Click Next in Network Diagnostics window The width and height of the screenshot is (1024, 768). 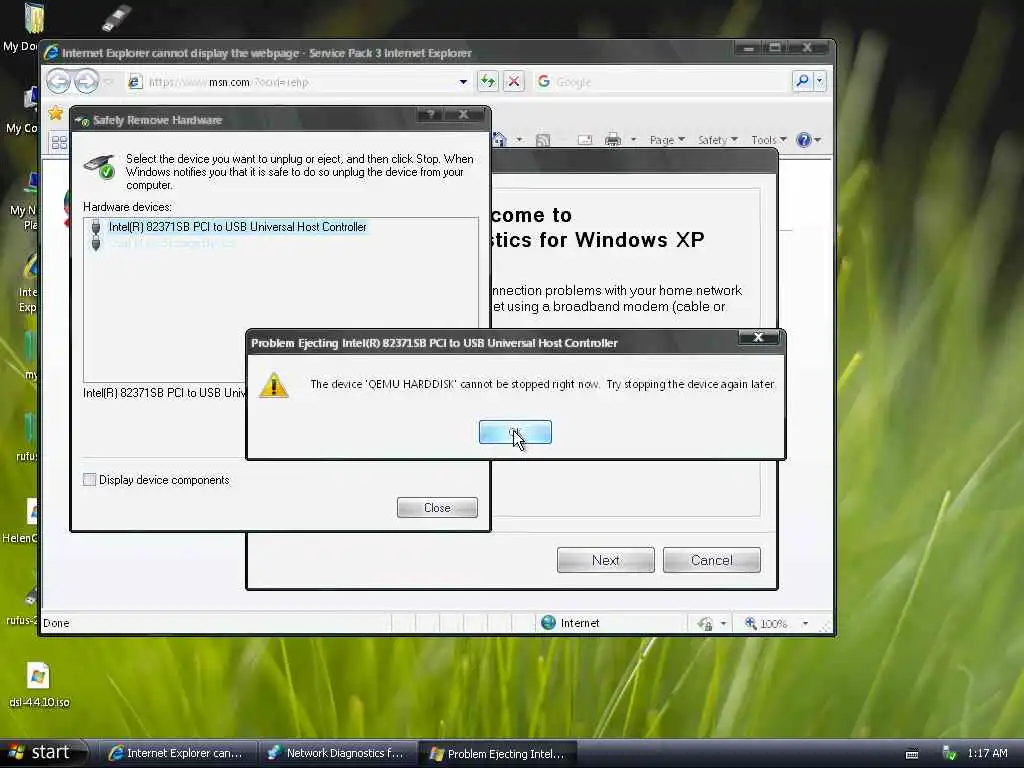[605, 560]
